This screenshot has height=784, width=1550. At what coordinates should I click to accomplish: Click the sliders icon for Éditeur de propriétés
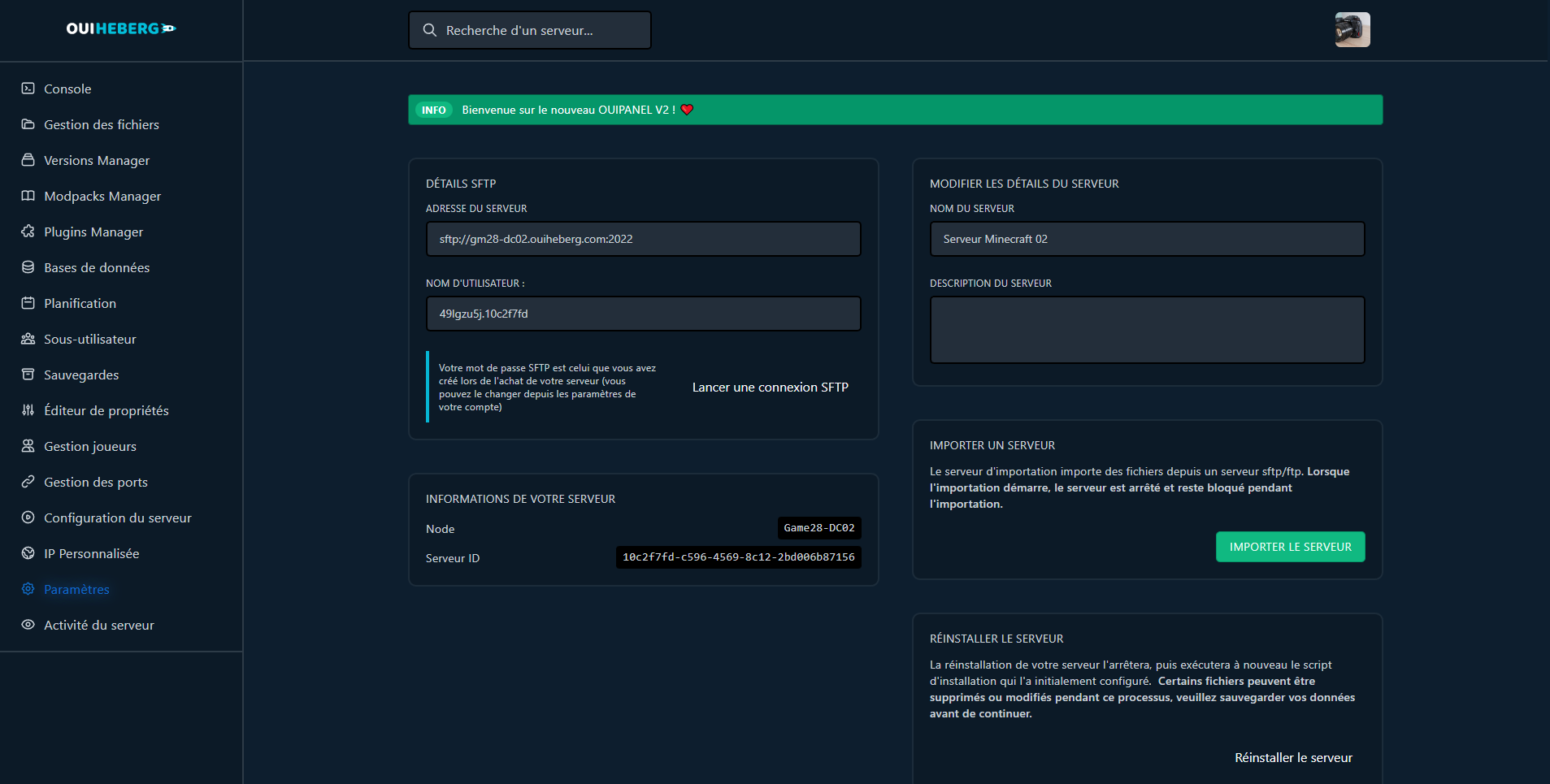pyautogui.click(x=28, y=410)
